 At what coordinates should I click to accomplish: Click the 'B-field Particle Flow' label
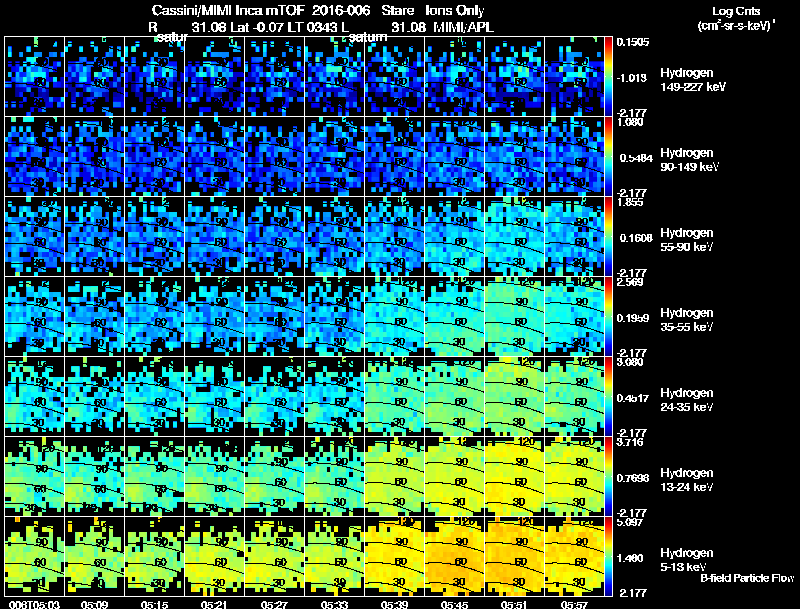747,578
